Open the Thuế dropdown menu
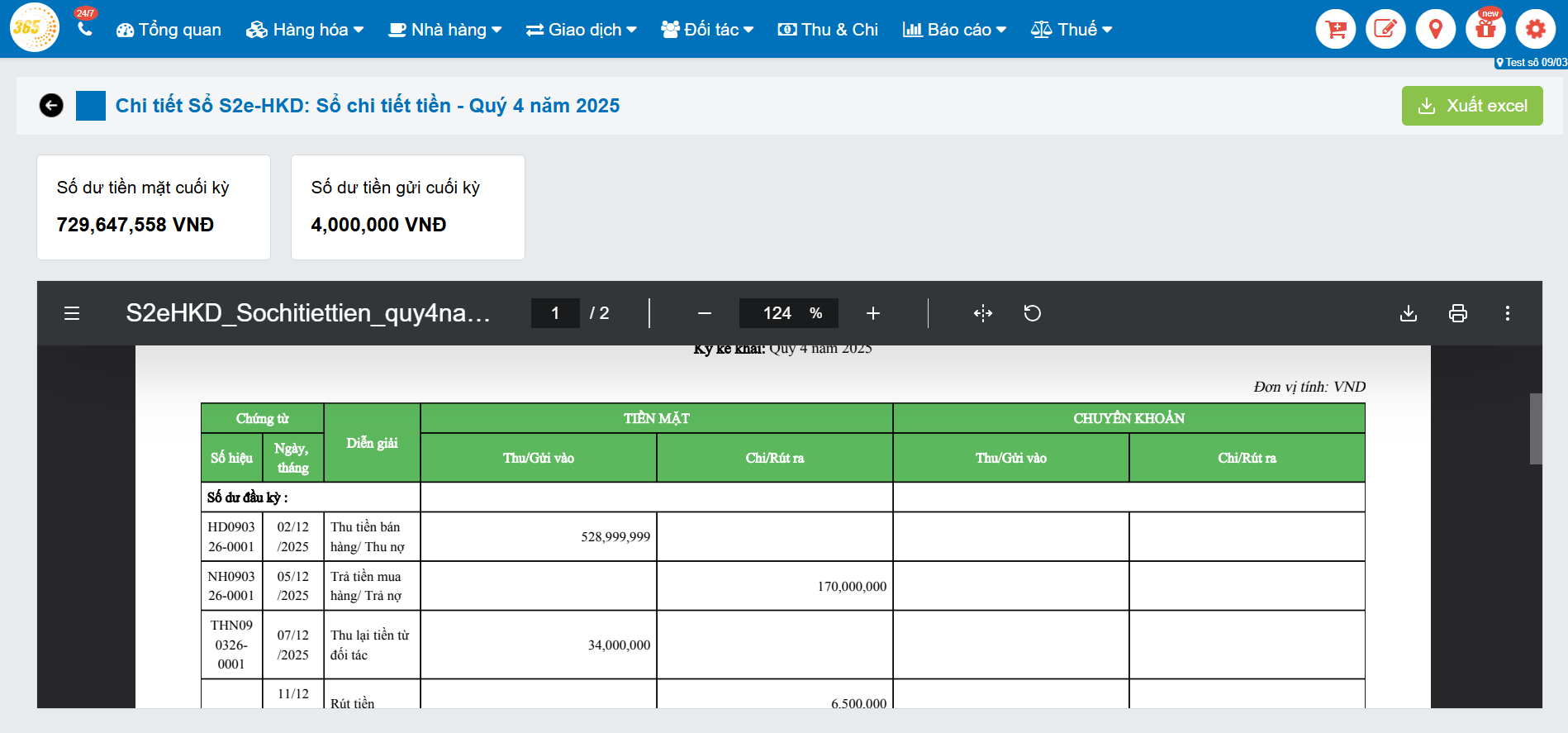Screen dimensions: 1568x733 (1071, 30)
